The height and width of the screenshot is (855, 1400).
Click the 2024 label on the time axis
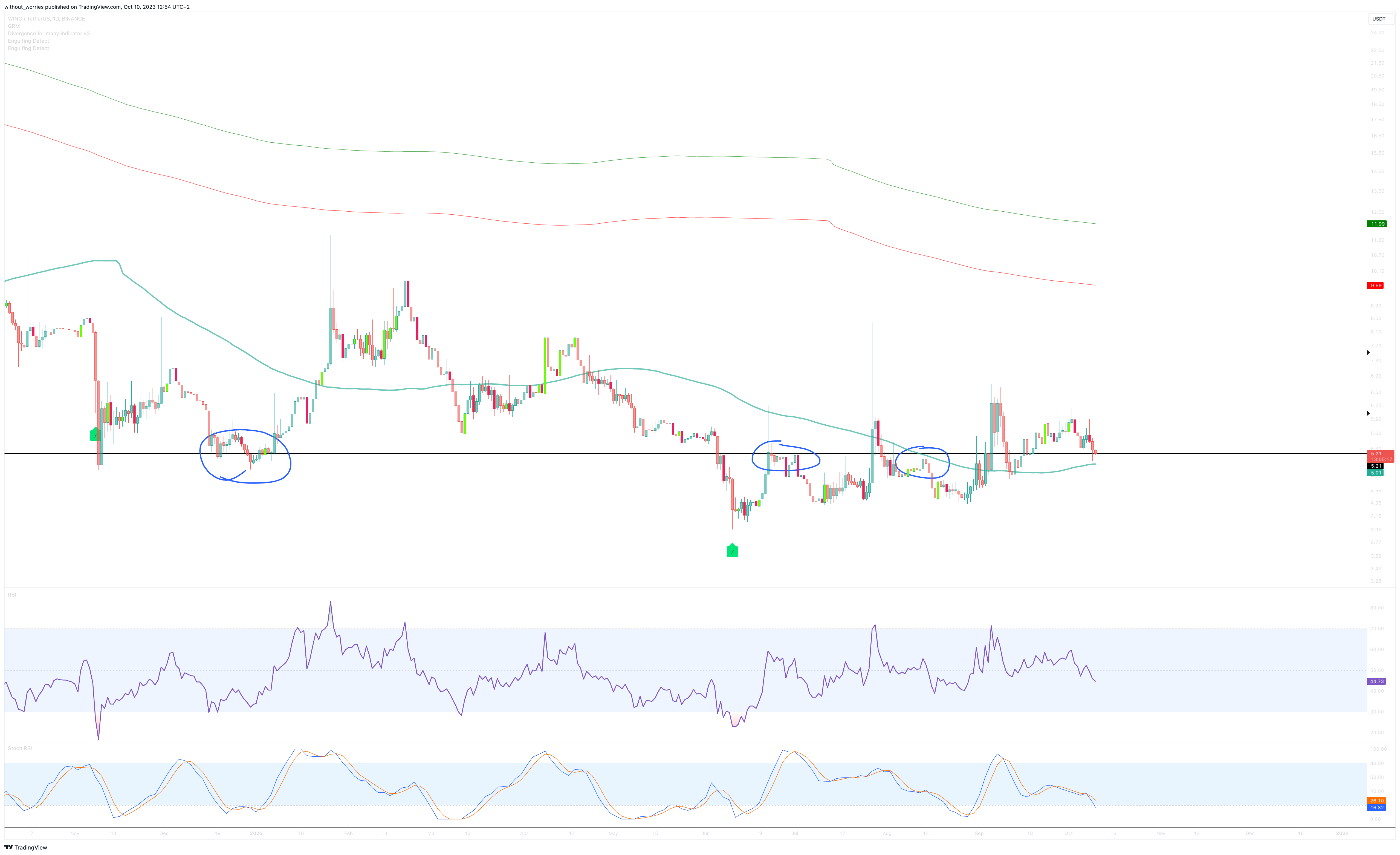[1342, 833]
